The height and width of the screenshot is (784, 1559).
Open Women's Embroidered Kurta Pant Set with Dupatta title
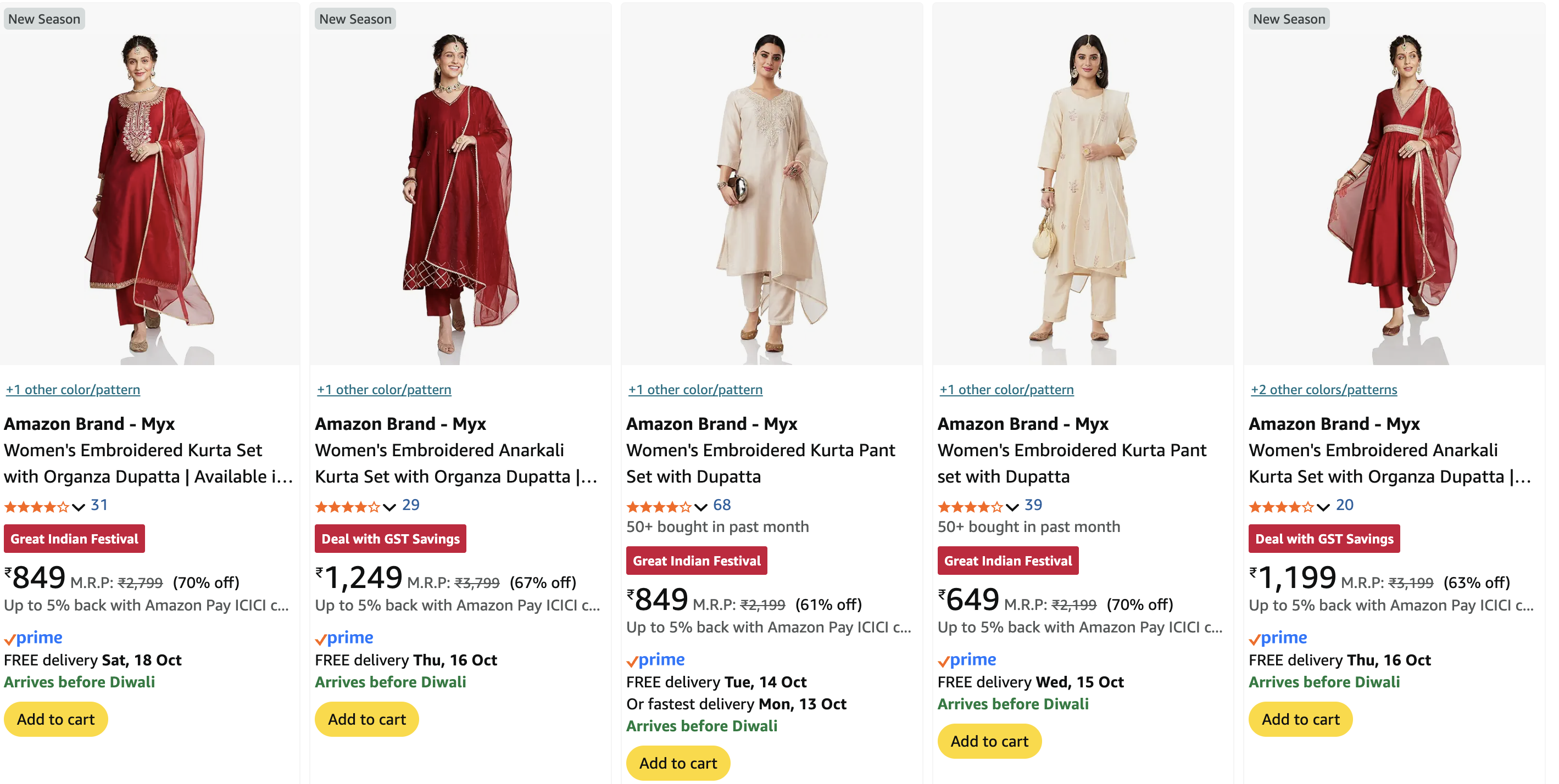point(760,463)
